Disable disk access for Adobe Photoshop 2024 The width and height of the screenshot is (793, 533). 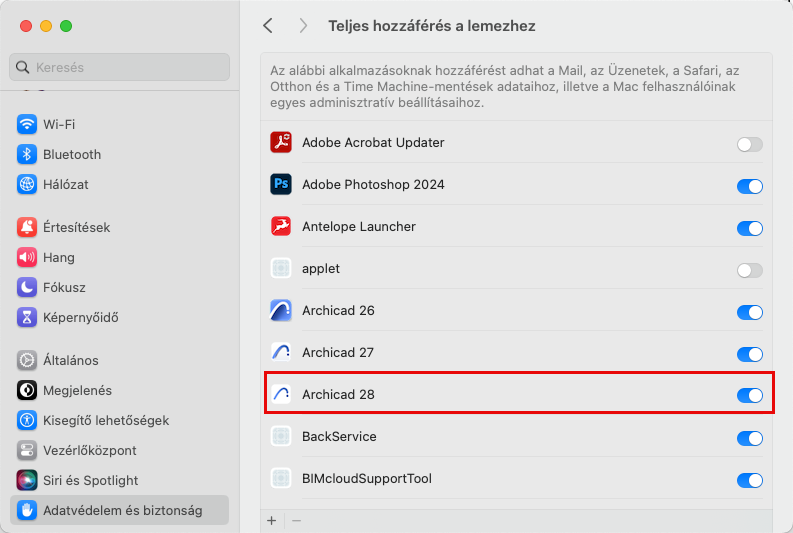750,187
